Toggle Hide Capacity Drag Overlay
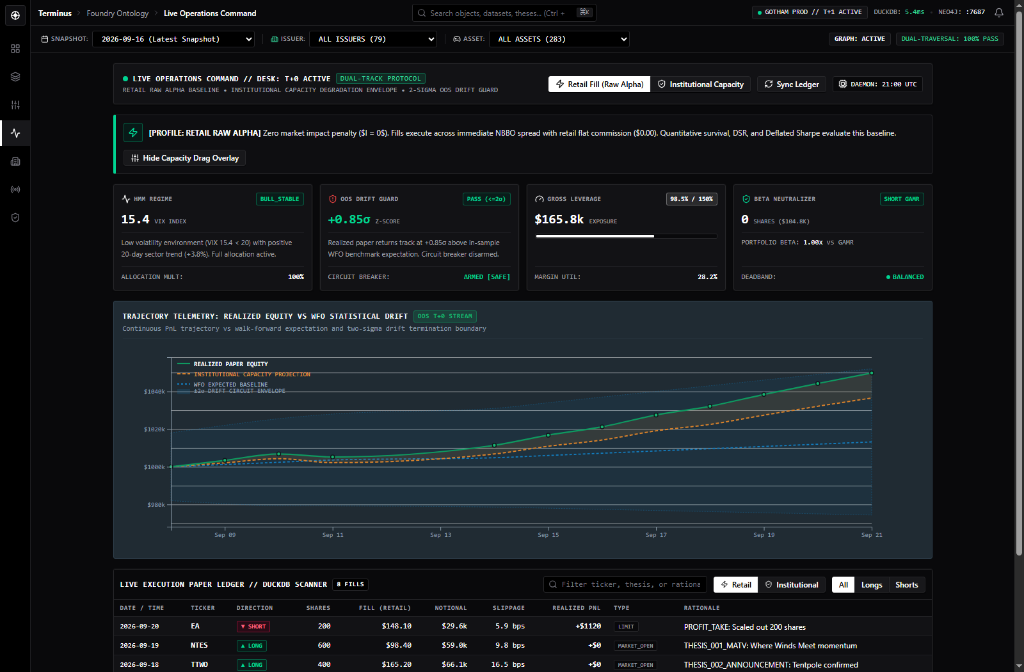Screen dimensions: 1024x672 point(184,158)
